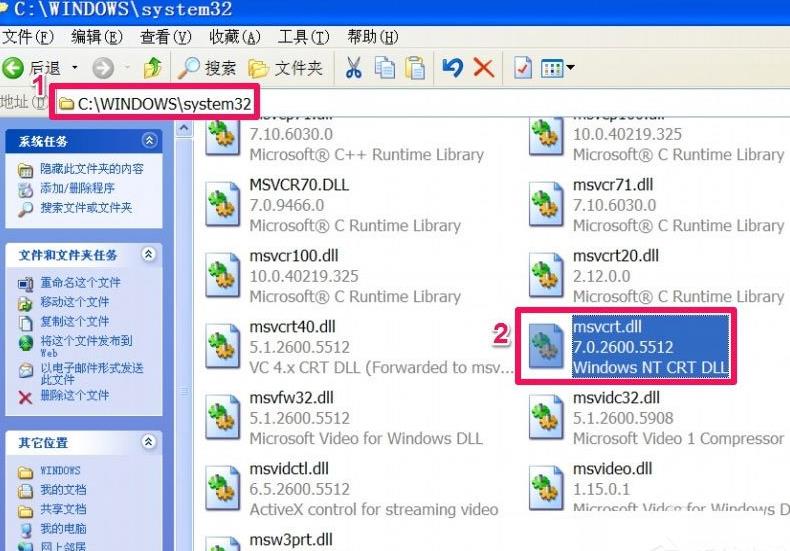
Task: Click the Paste clipboard icon
Action: tap(416, 68)
